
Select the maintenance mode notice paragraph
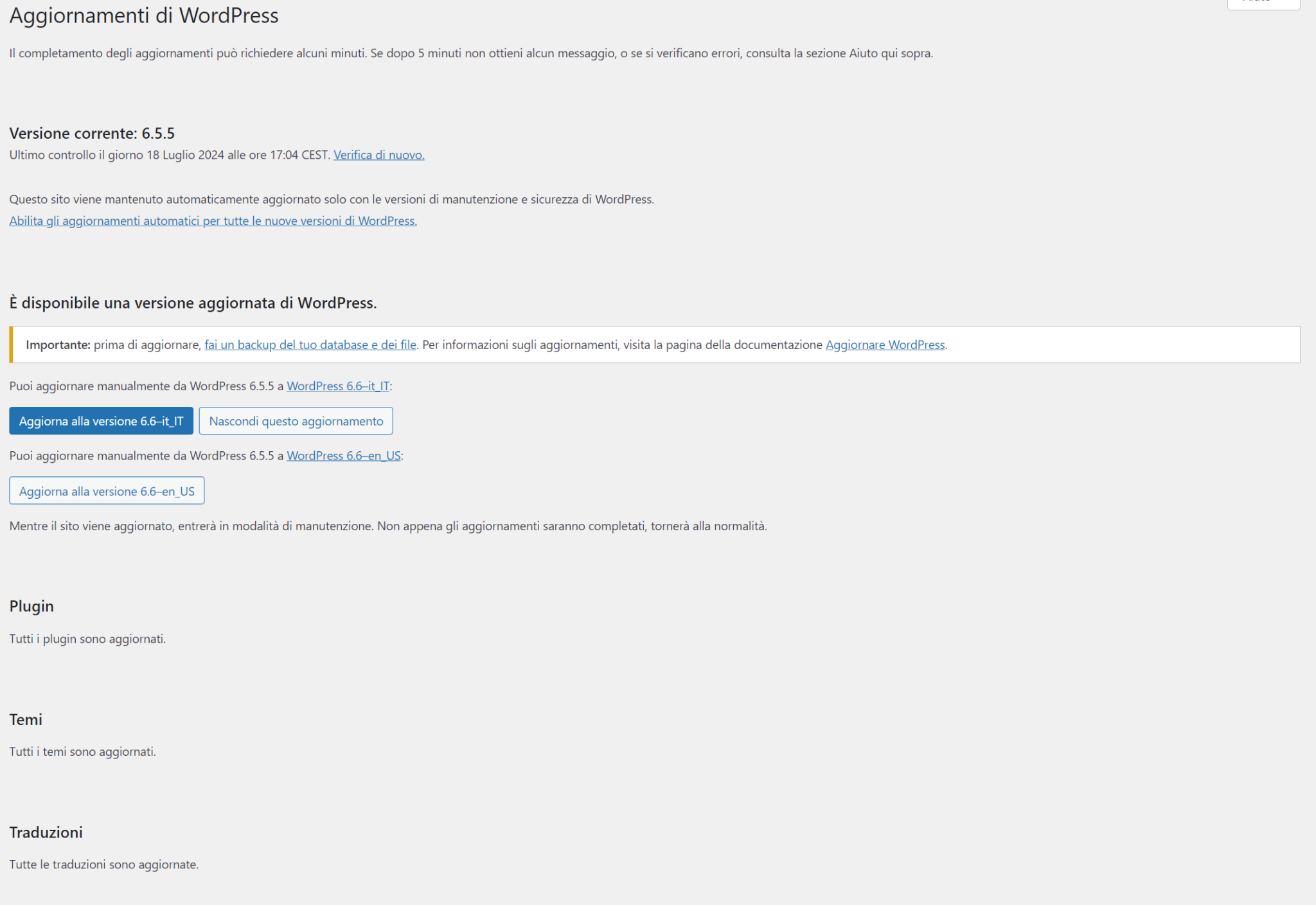(x=388, y=526)
